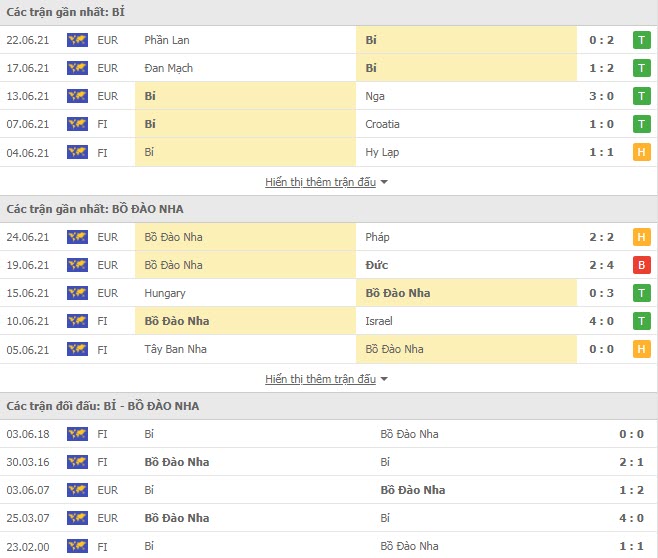Click the green T badge for Hungary vs Bồ Đào Nha
Screen dimensions: 658x558
click(641, 293)
